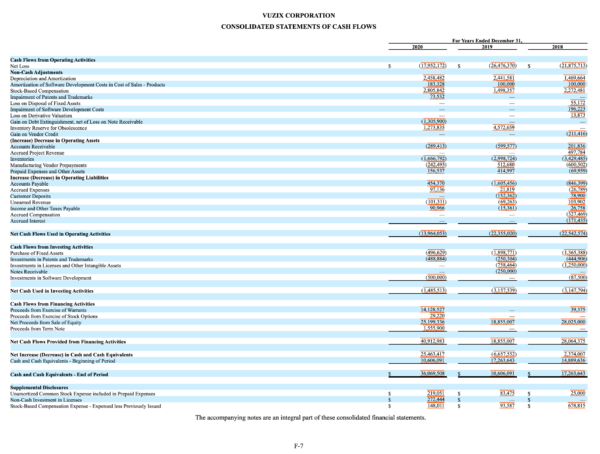Click '(Increase) Decrease in Operating Assets' heading
Image resolution: width=600 pixels, height=454 pixels.
(55, 140)
